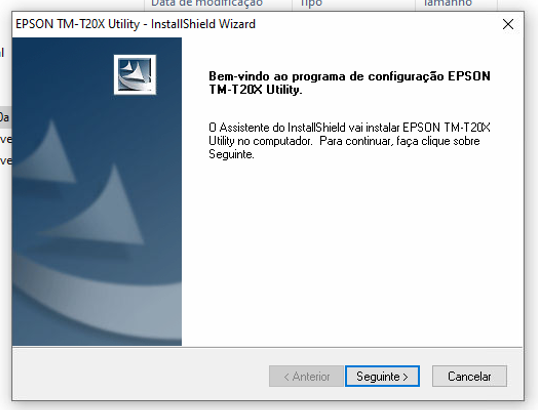Sort by the Tipo column header
This screenshot has height=410, width=538.
point(311,3)
